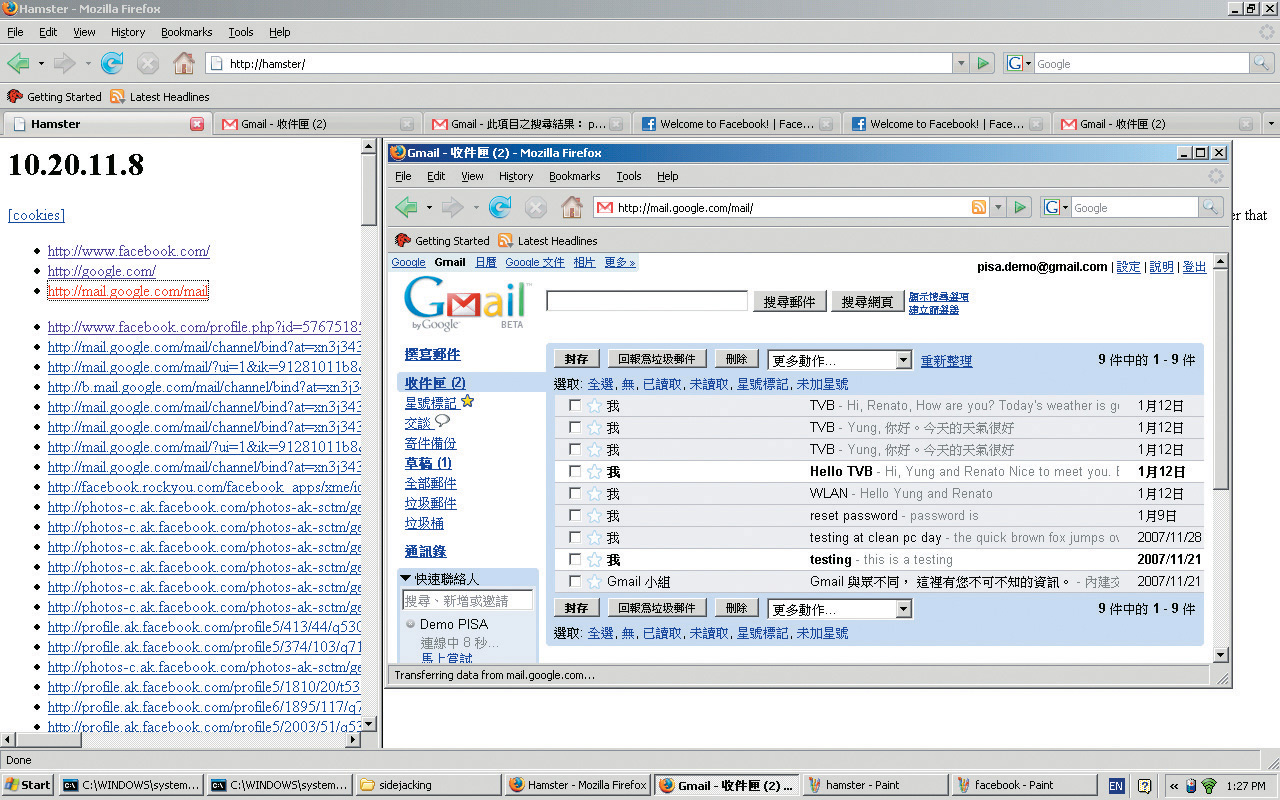Open the URL history dropdown in the Gmail address bar
The height and width of the screenshot is (800, 1280).
point(998,207)
